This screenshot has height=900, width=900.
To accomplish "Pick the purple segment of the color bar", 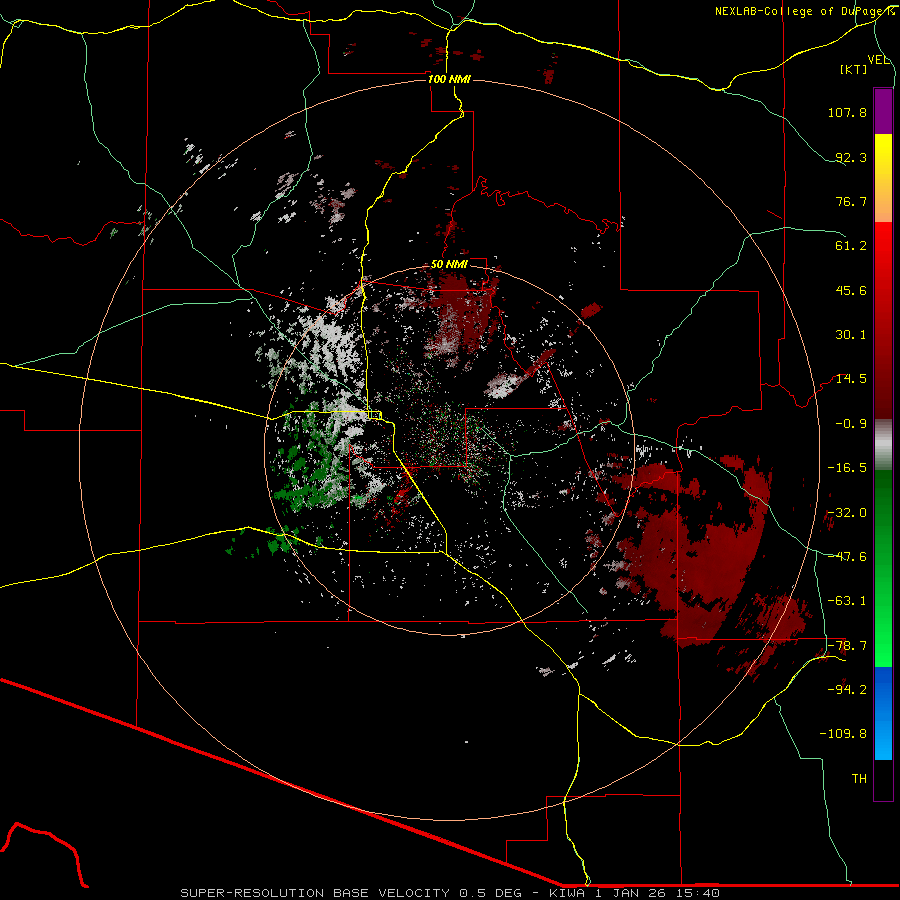I will 883,111.
